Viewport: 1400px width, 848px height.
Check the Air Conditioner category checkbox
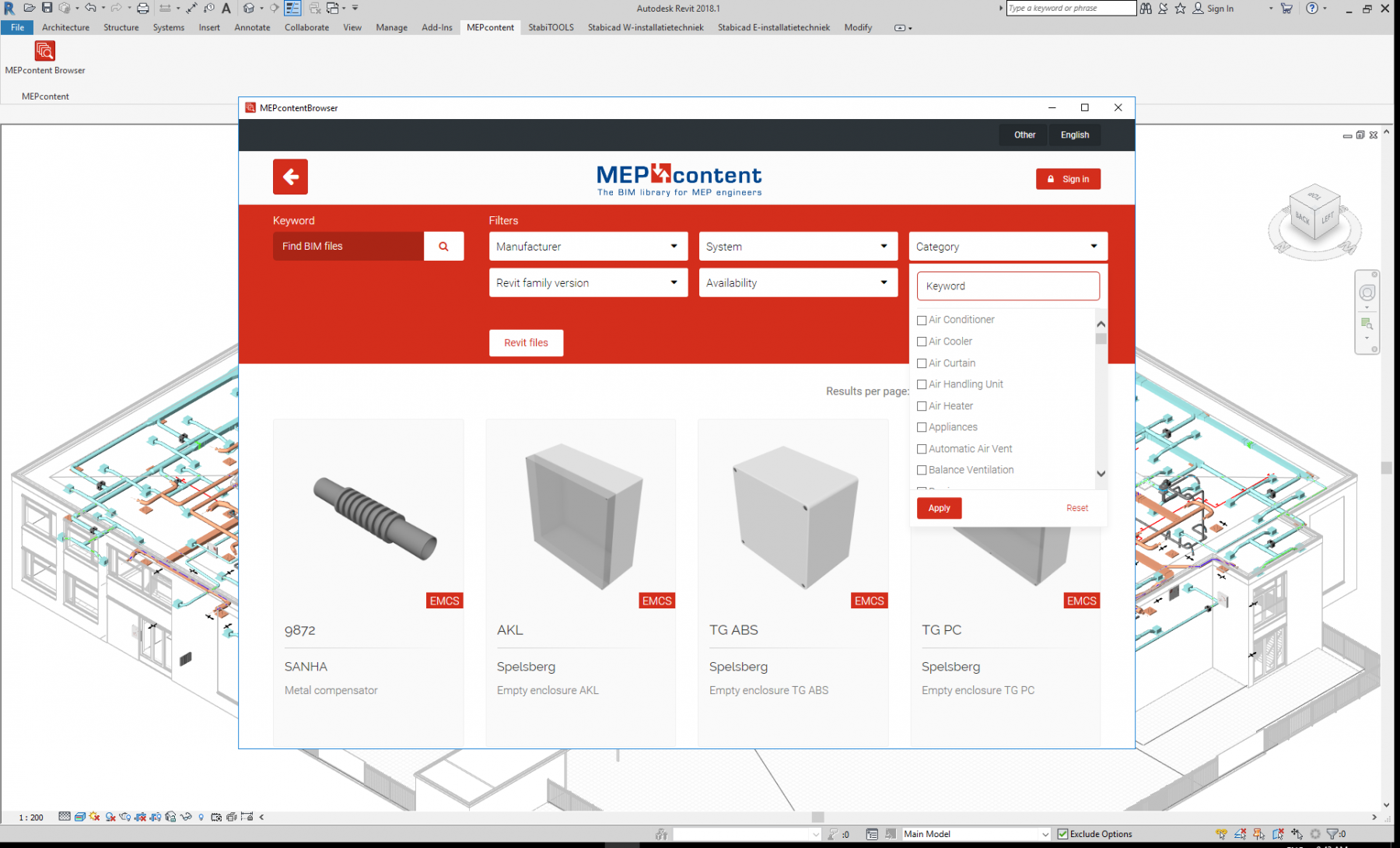coord(922,320)
